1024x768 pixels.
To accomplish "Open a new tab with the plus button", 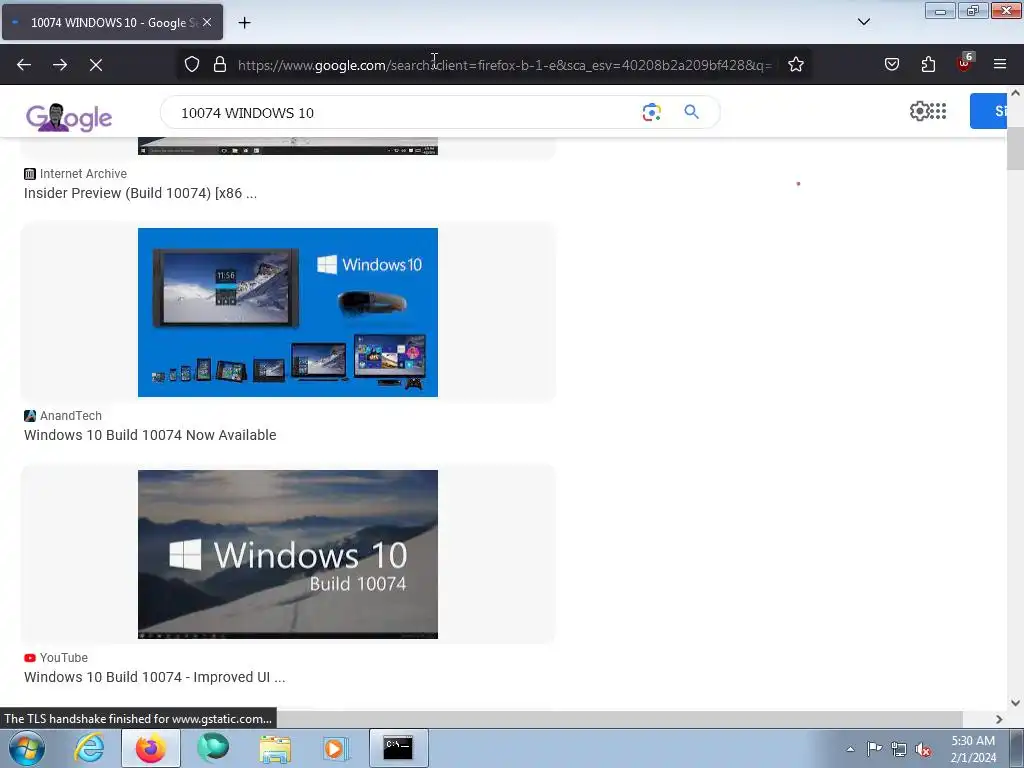I will (x=244, y=23).
